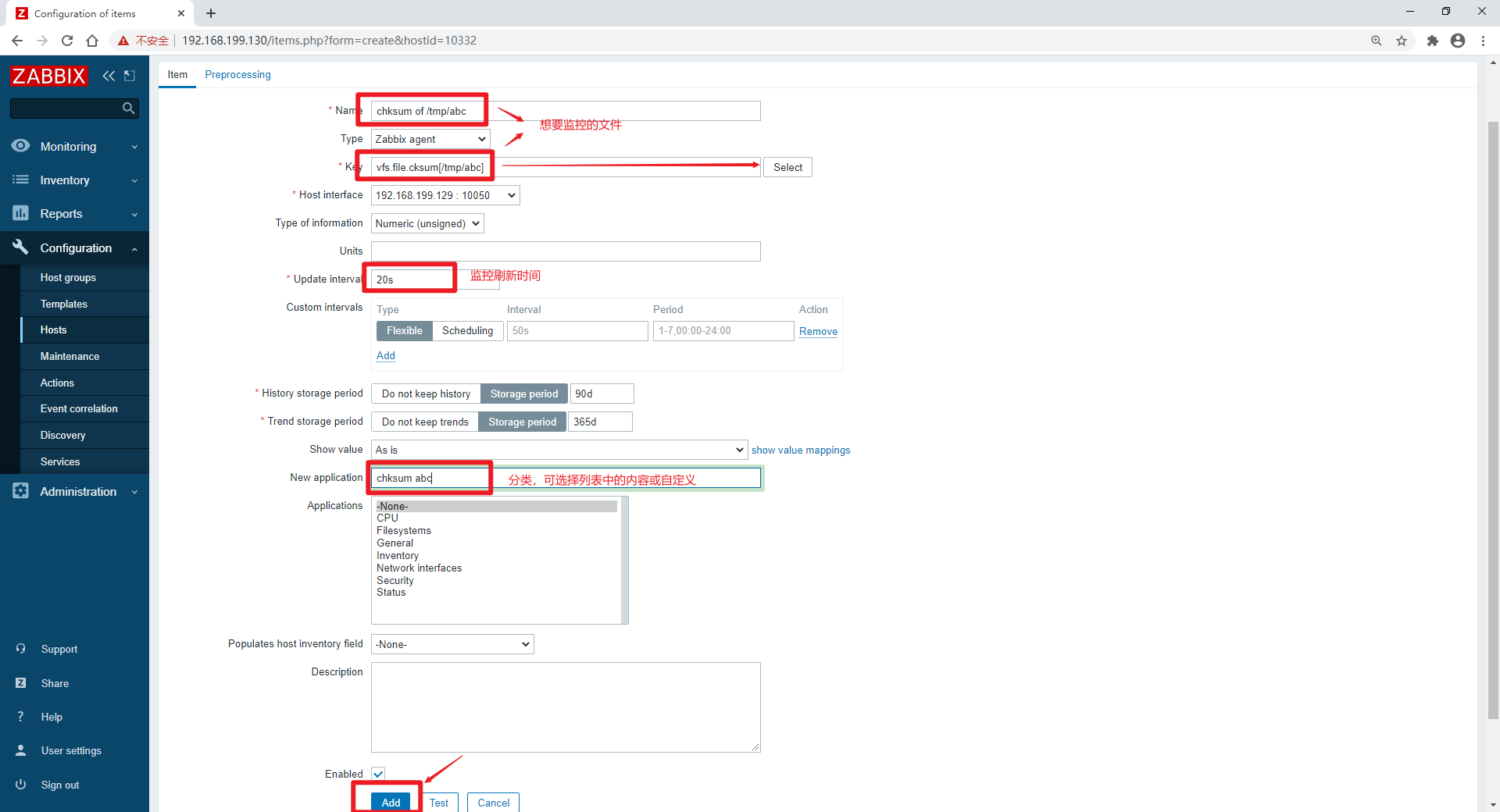Open the Type dropdown showing Zabbix agent
The image size is (1500, 812).
[430, 139]
